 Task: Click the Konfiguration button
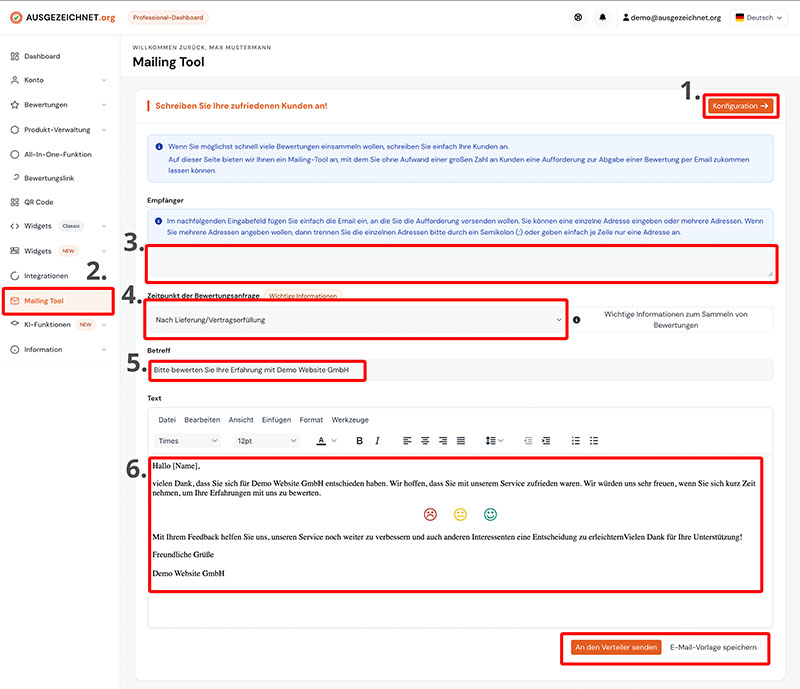point(740,106)
